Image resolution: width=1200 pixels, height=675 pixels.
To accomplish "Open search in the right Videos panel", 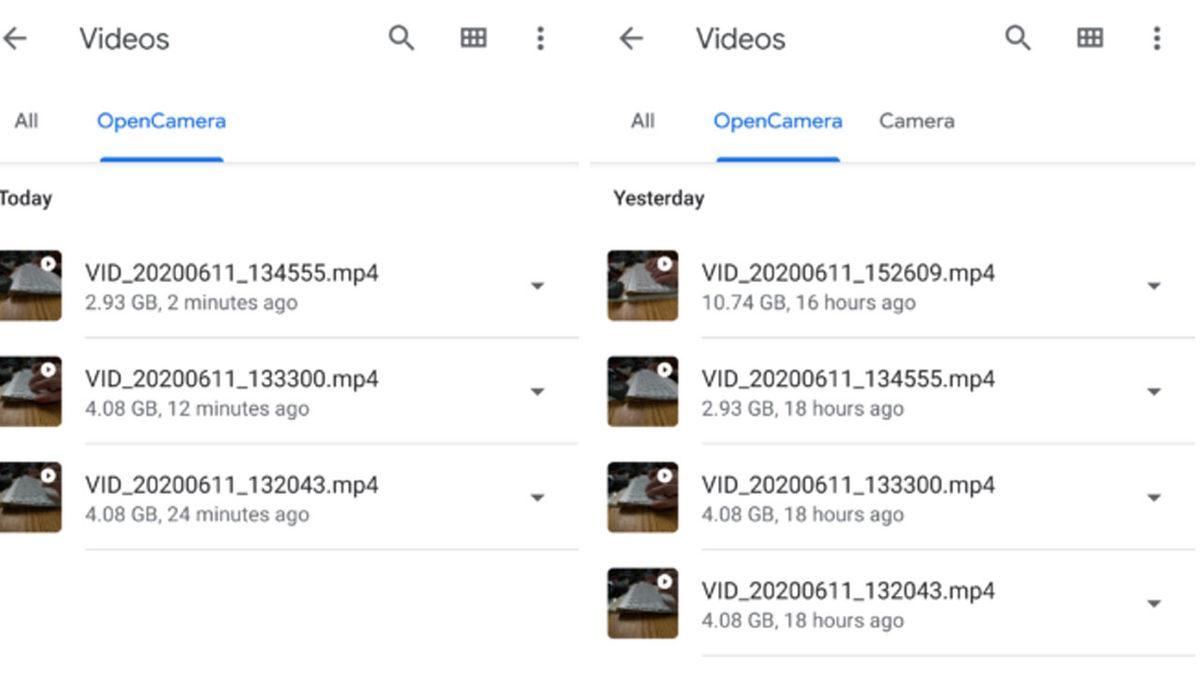I will point(1017,39).
